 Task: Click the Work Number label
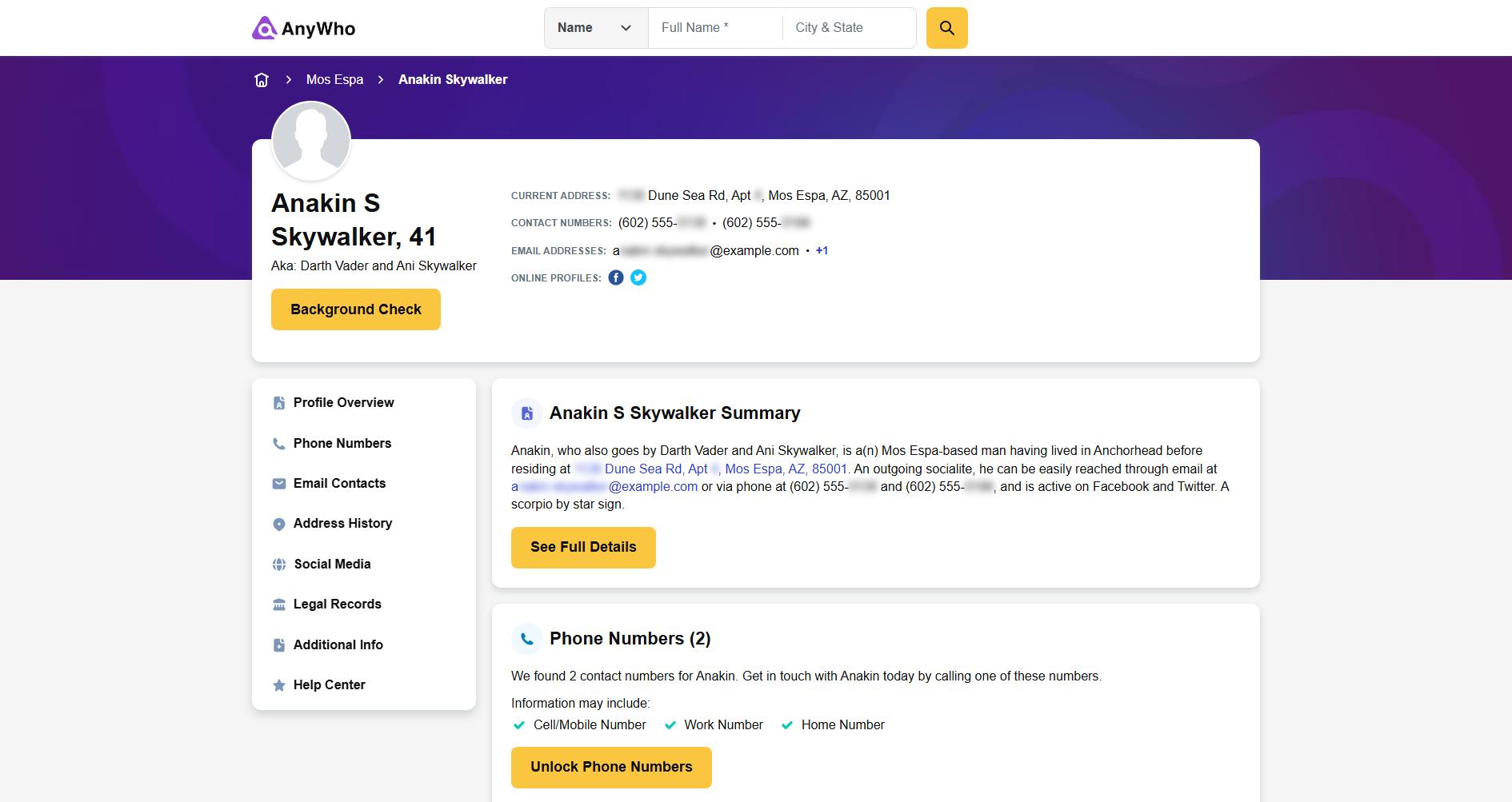point(723,725)
